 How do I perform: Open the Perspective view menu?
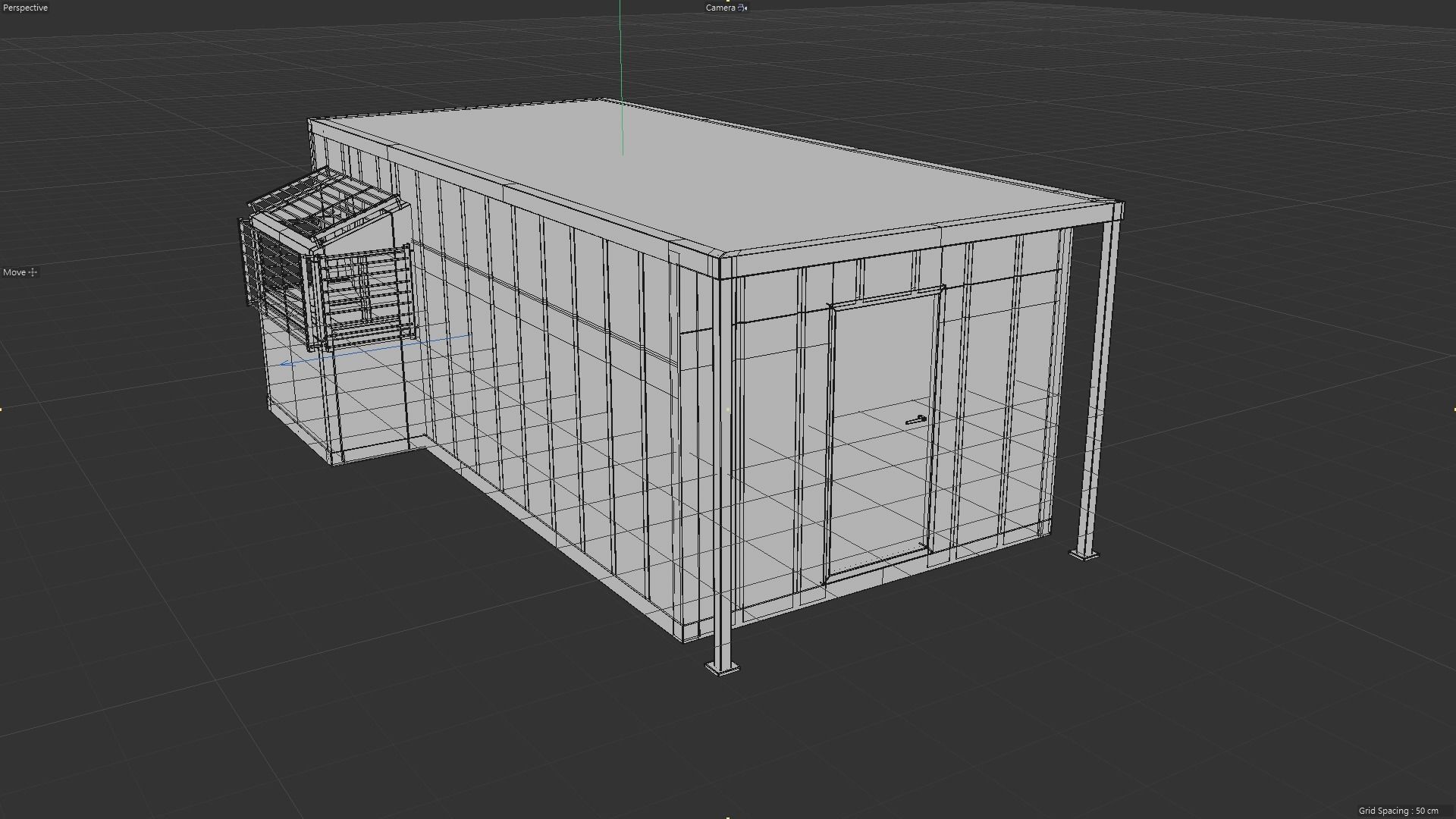click(x=24, y=7)
